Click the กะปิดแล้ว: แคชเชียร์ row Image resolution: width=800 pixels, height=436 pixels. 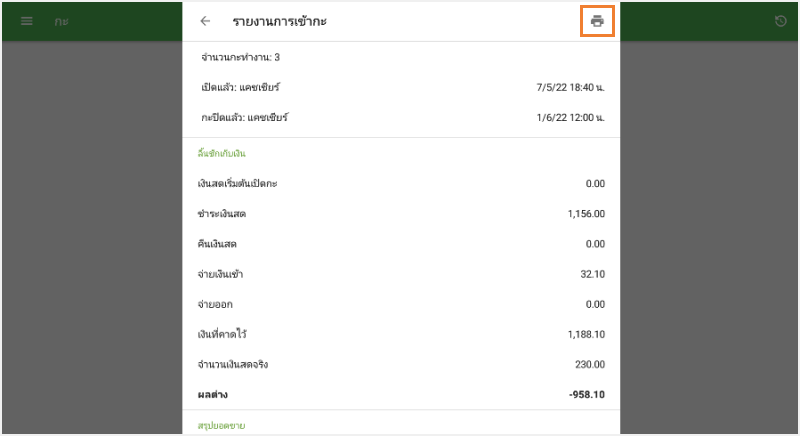point(244,118)
